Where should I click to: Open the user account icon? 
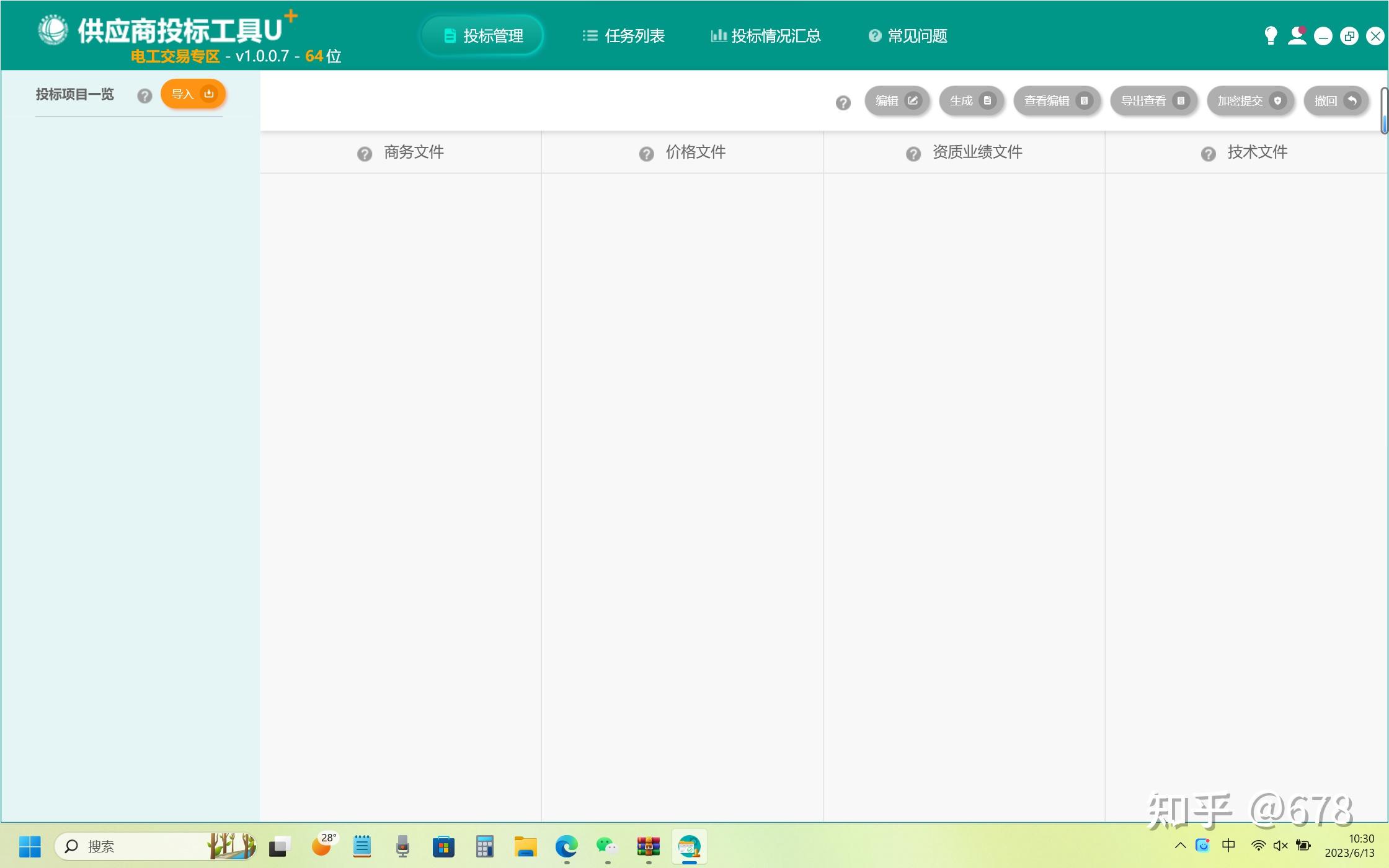(1297, 35)
